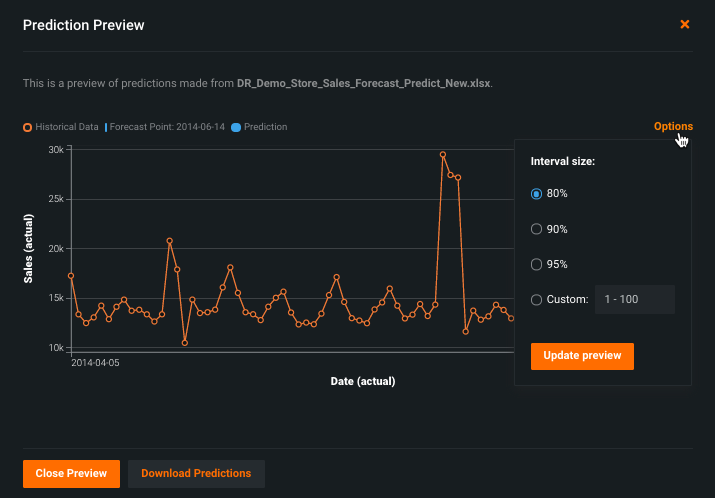Click the Historical Data legend label

tap(67, 127)
